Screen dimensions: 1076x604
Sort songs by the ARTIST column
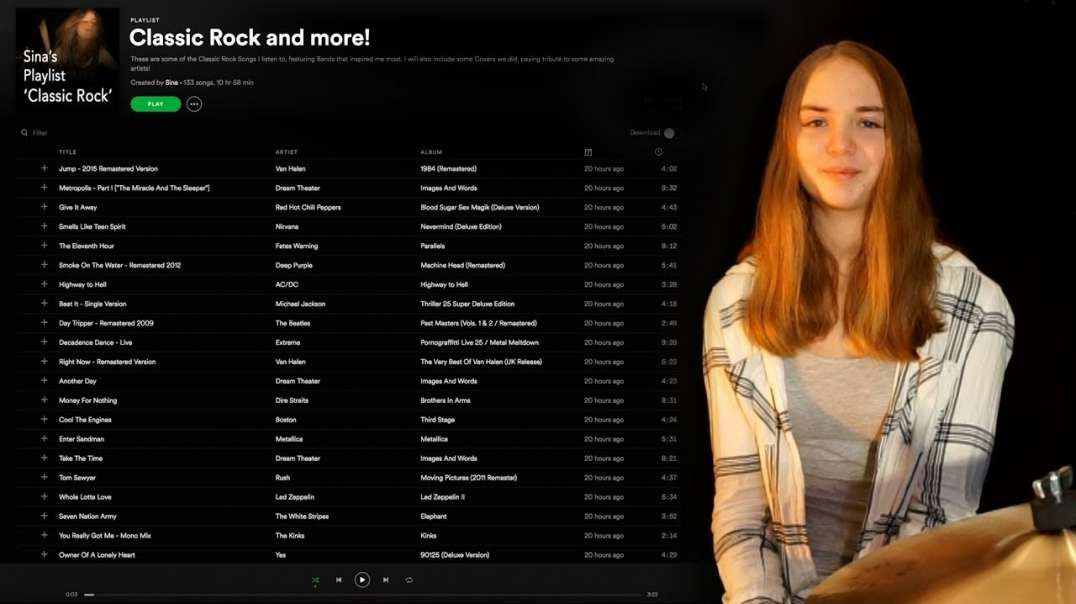(x=285, y=150)
